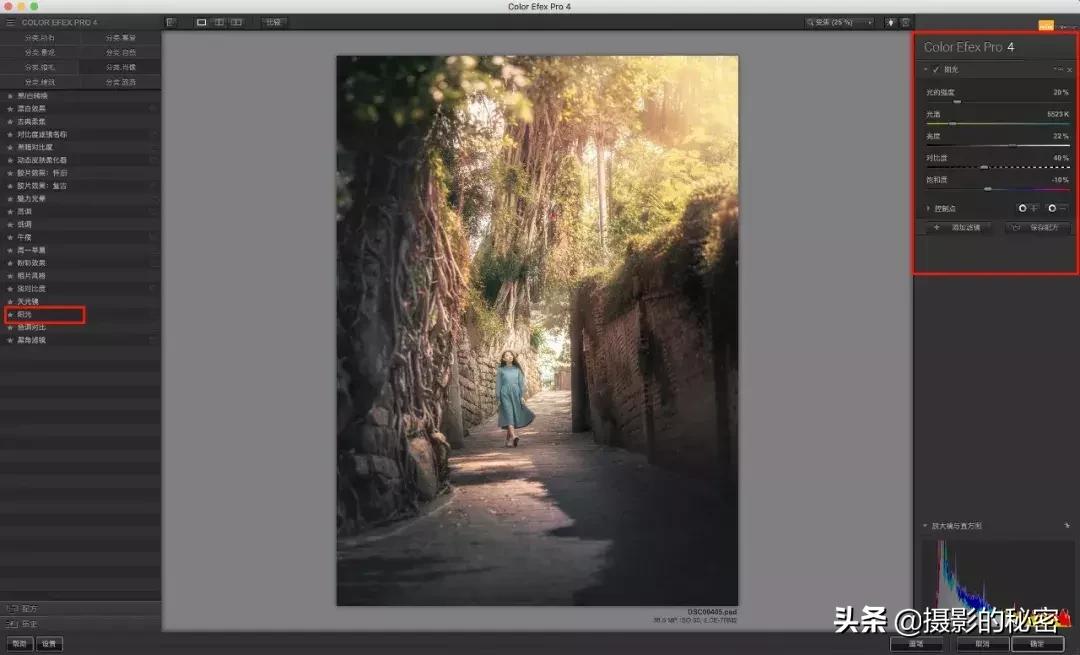Expand the 控制点 control points section
1080x655 pixels.
point(928,209)
